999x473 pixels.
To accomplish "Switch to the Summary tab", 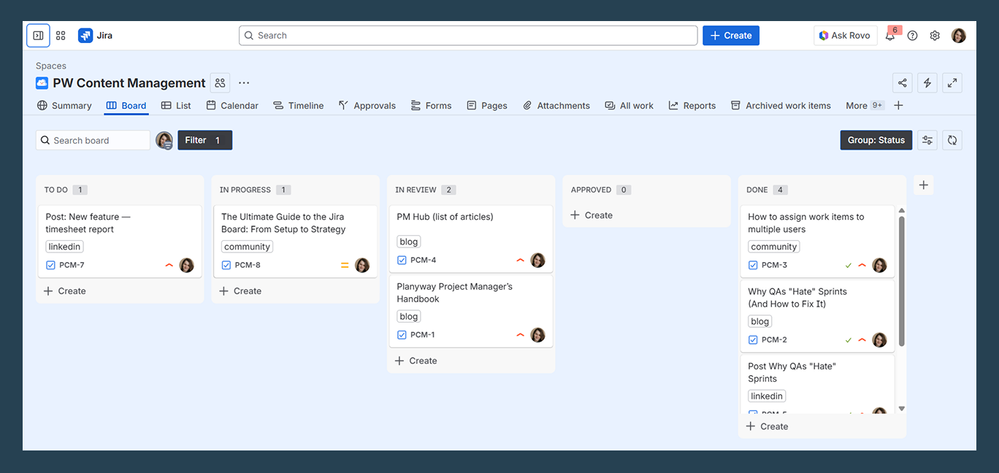I will point(64,106).
